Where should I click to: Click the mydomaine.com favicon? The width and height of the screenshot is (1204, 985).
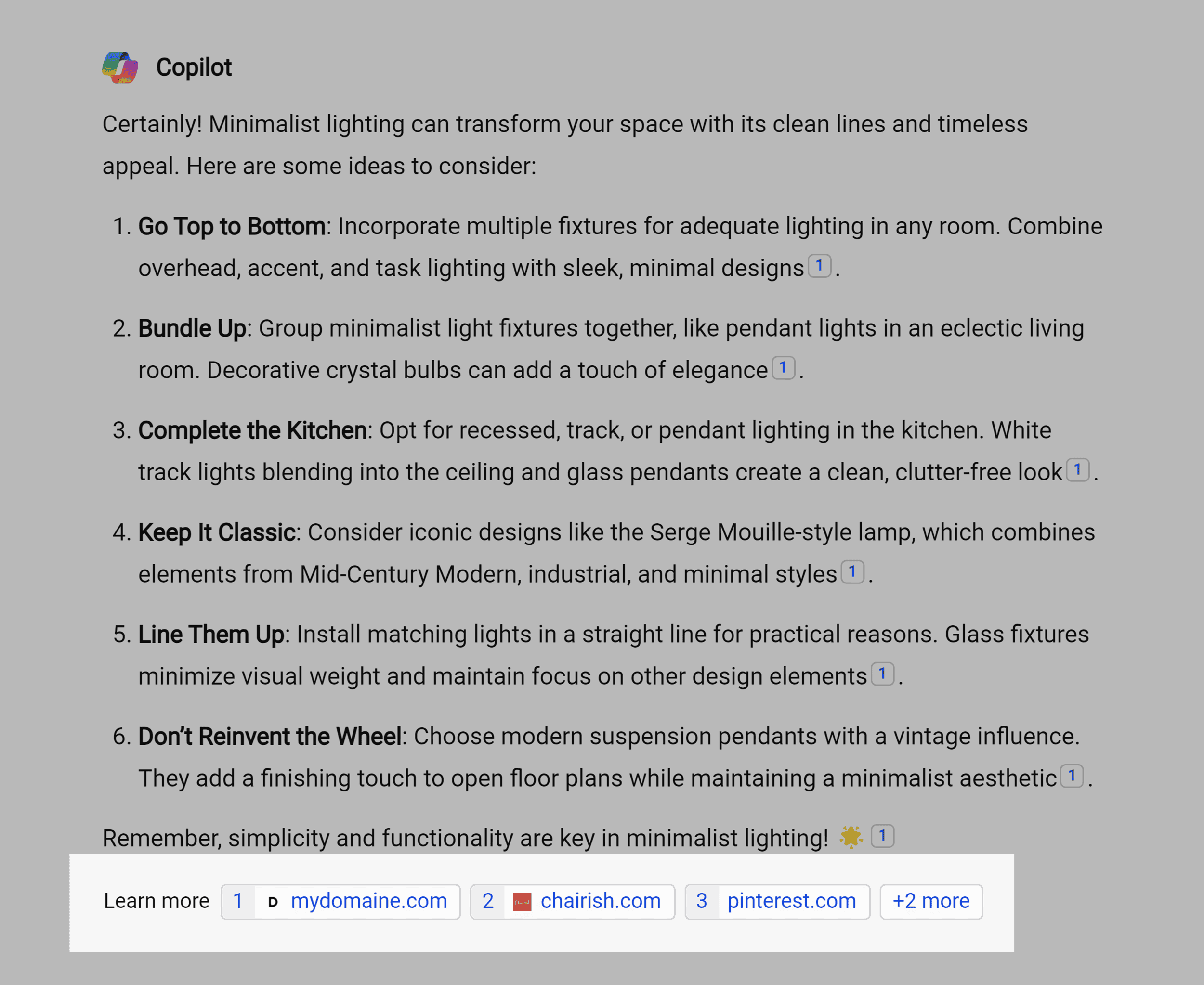[x=274, y=901]
